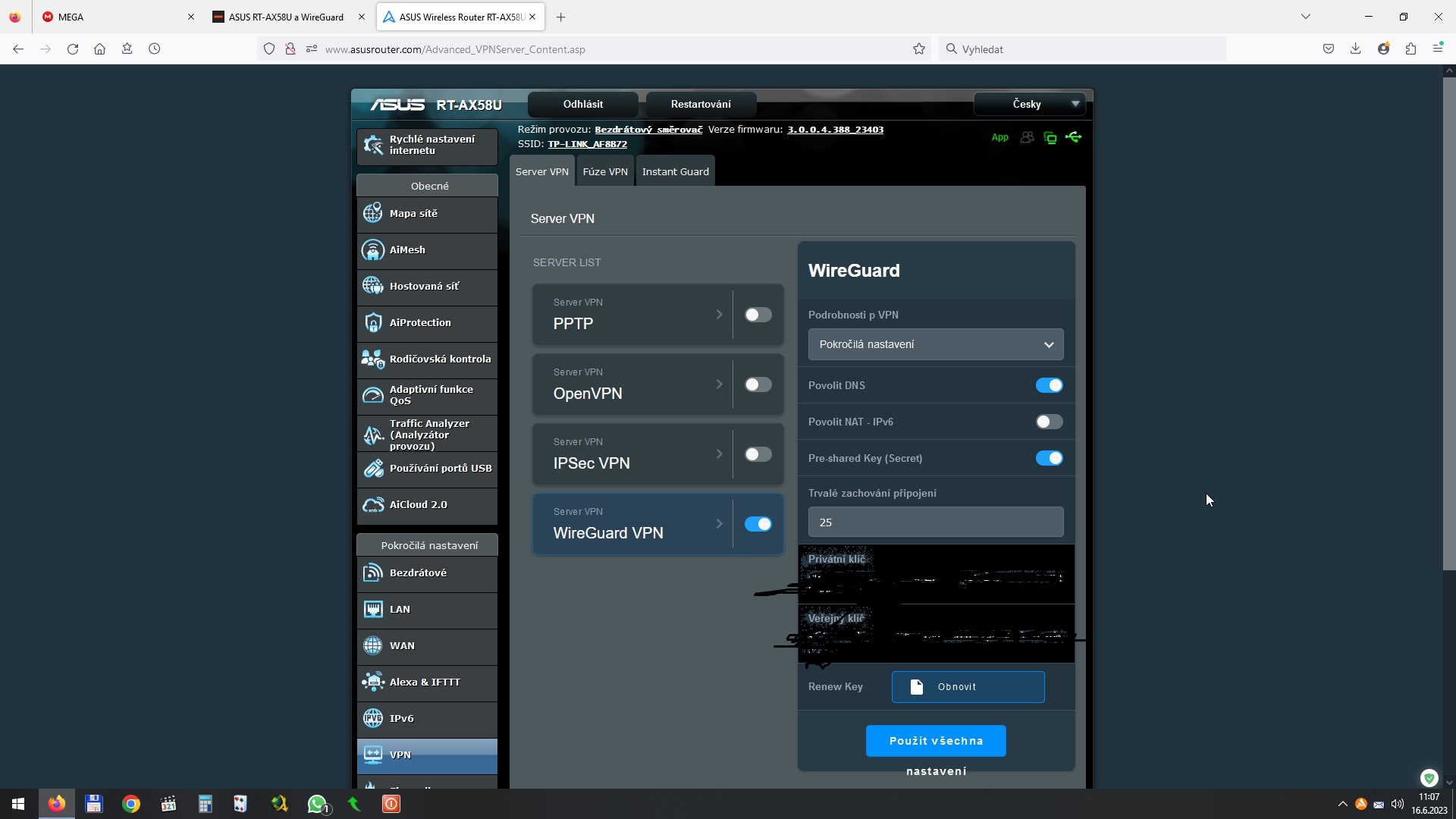This screenshot has height=819, width=1456.
Task: Toggle Pre-shared Key (Secret) off
Action: (x=1049, y=458)
